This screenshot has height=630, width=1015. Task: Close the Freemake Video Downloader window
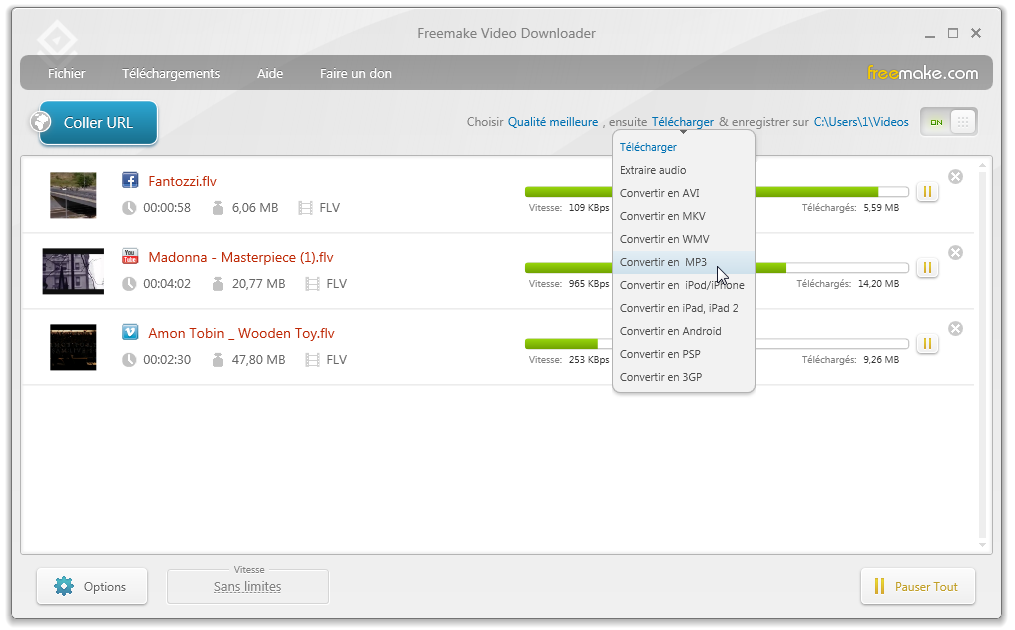pyautogui.click(x=976, y=33)
